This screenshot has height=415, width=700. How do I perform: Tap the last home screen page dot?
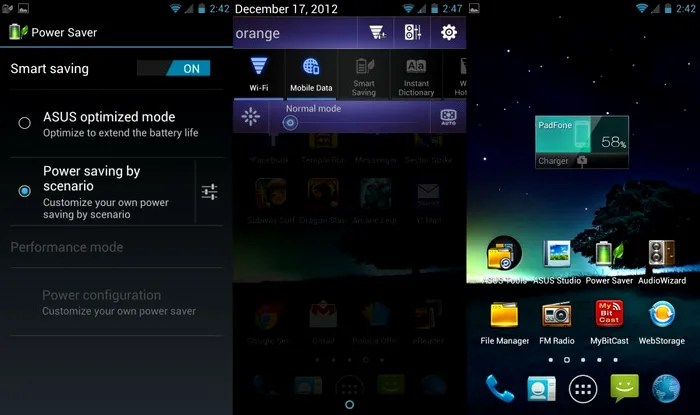[616, 360]
